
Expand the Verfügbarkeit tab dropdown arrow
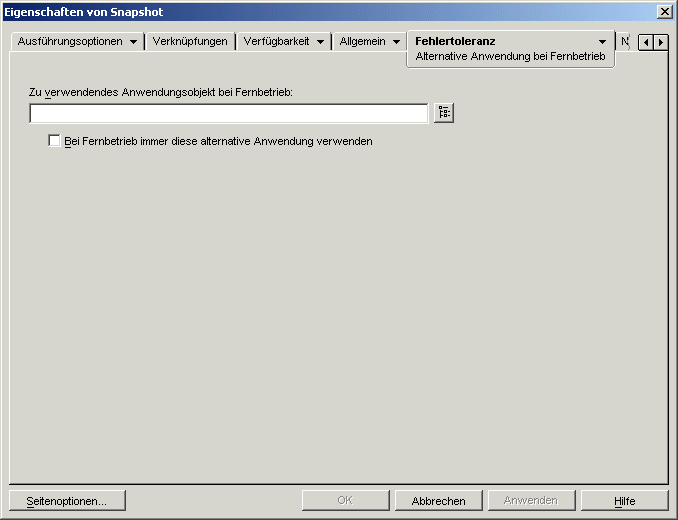point(320,42)
